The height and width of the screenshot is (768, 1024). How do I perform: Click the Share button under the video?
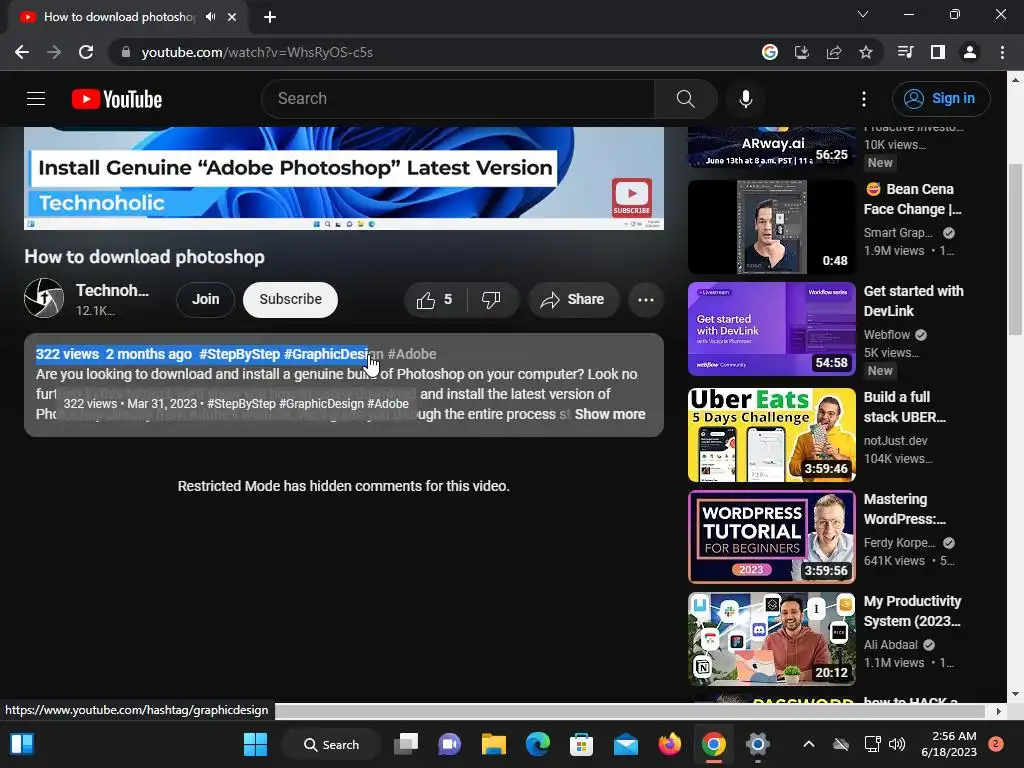573,300
